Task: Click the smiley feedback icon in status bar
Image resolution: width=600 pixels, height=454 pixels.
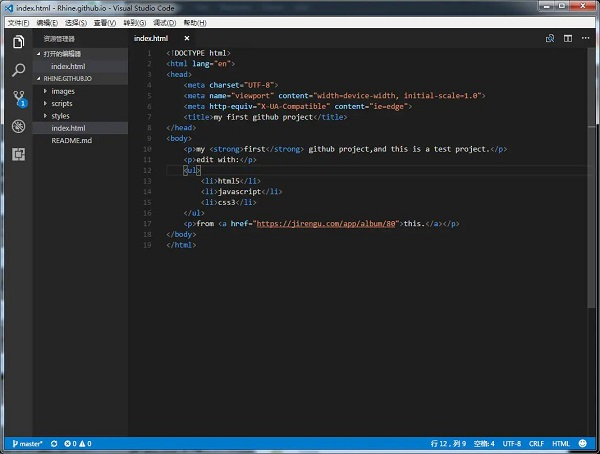Action: coord(583,443)
